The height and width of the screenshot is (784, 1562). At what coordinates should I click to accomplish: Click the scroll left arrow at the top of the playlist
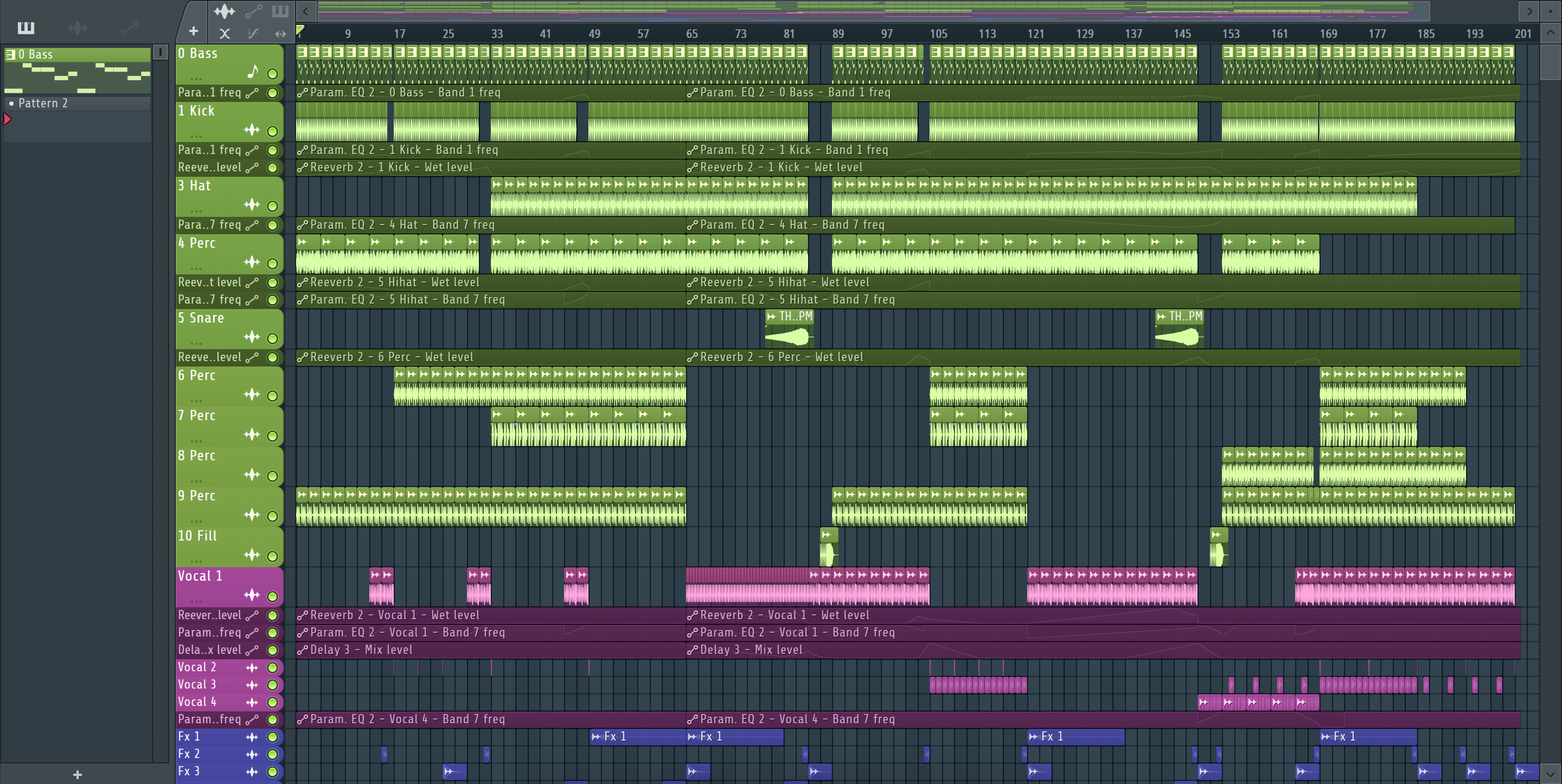click(x=305, y=11)
